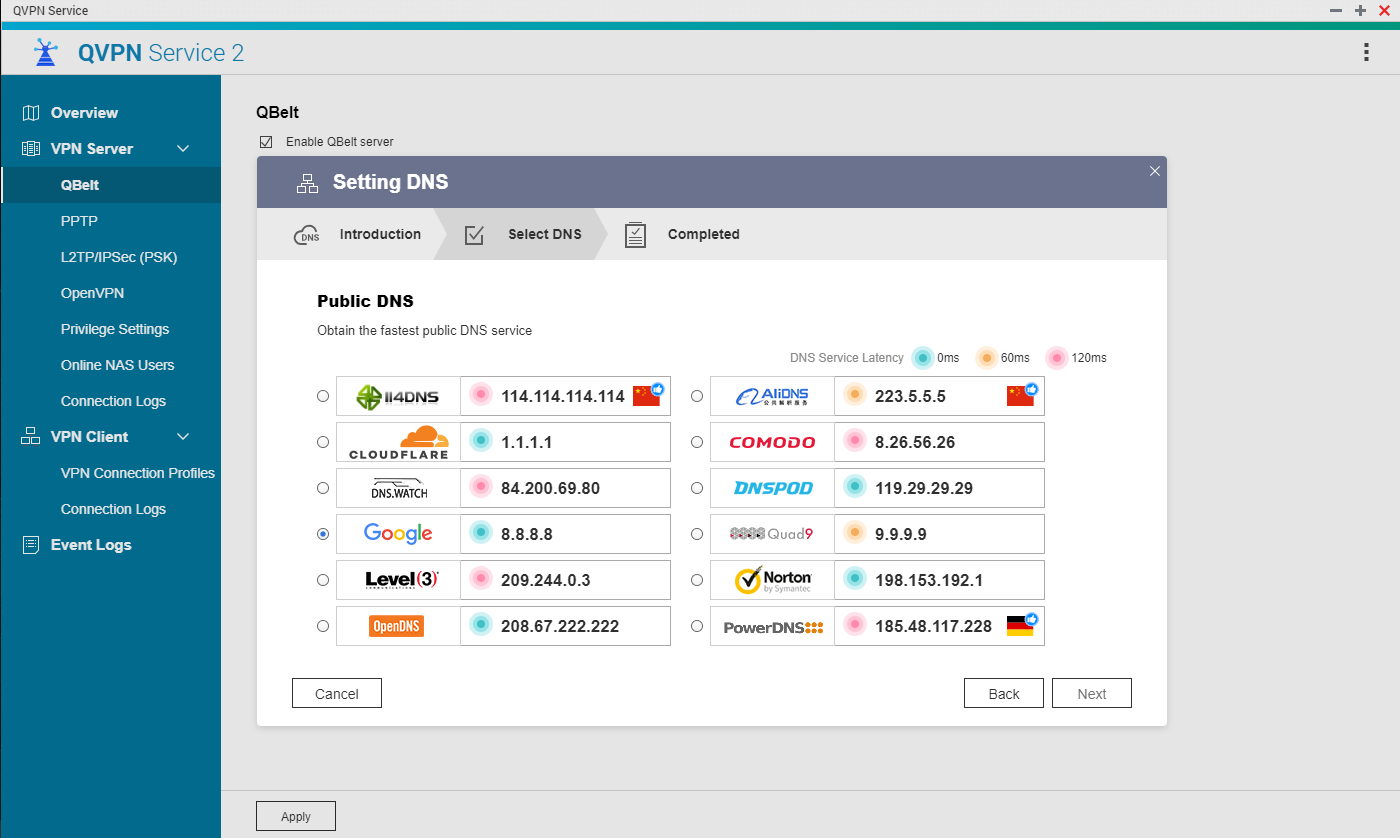Open the L2TP/IPSec (PSK) page
The width and height of the screenshot is (1400, 838).
click(118, 257)
